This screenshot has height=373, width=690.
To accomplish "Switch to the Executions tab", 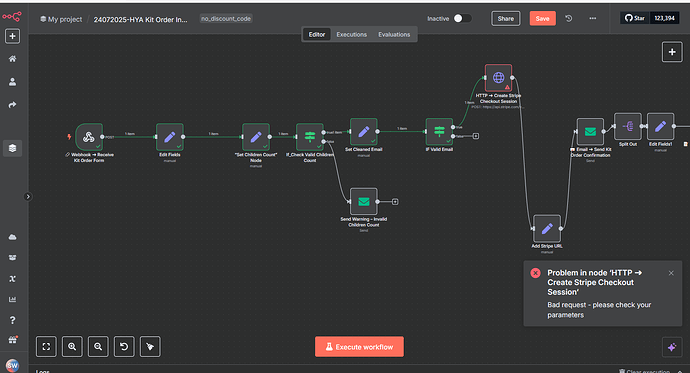I will coord(351,34).
